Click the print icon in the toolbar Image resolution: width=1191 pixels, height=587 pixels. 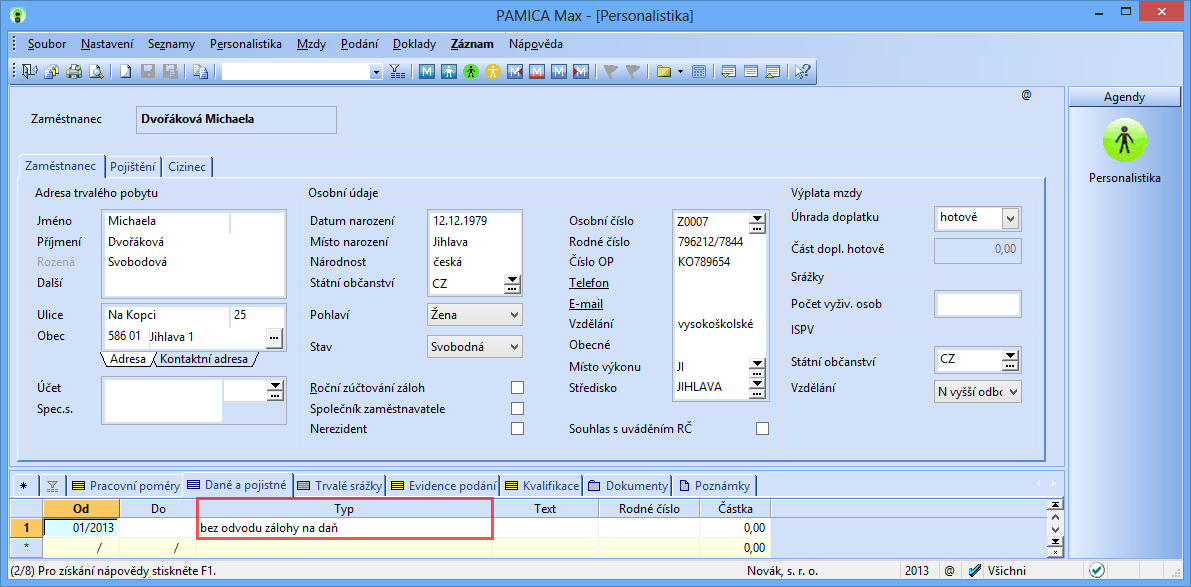74,72
